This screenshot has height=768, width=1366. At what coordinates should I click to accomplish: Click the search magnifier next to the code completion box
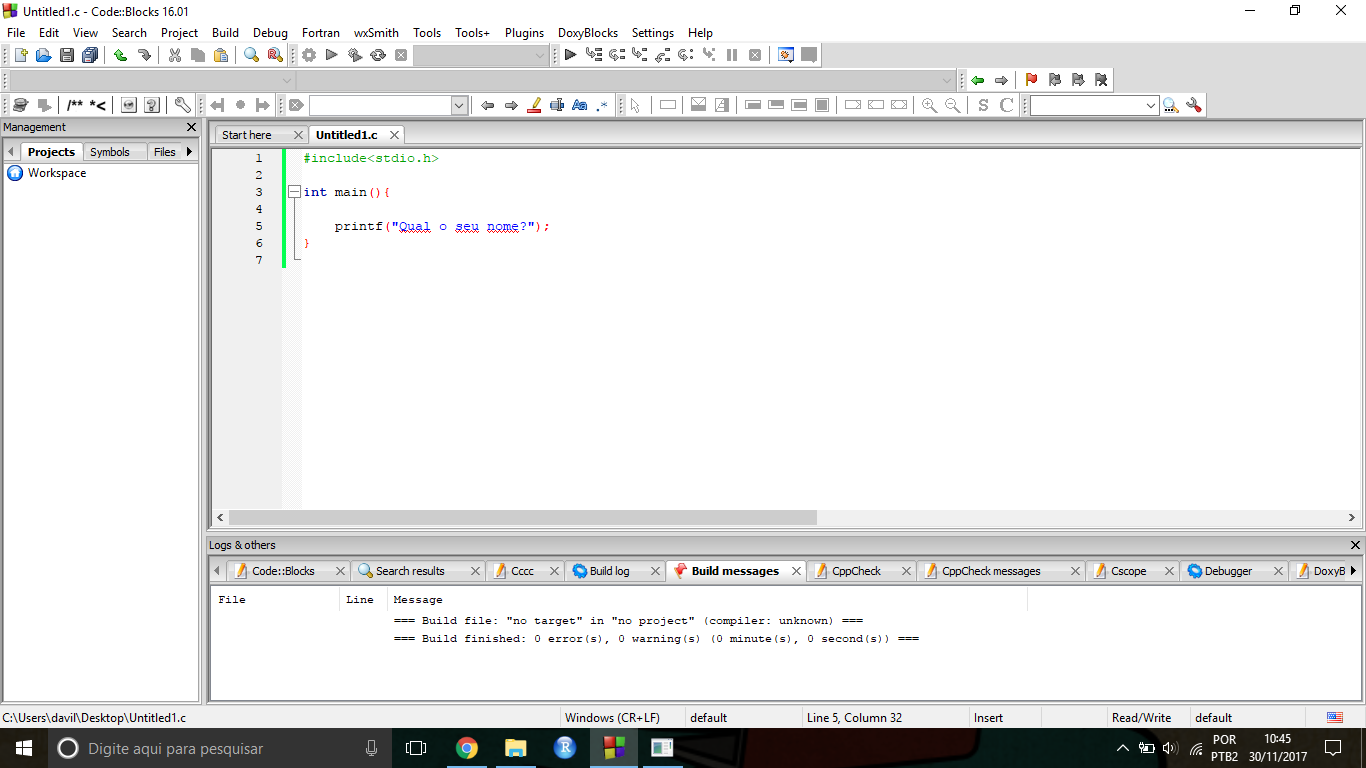point(1170,105)
